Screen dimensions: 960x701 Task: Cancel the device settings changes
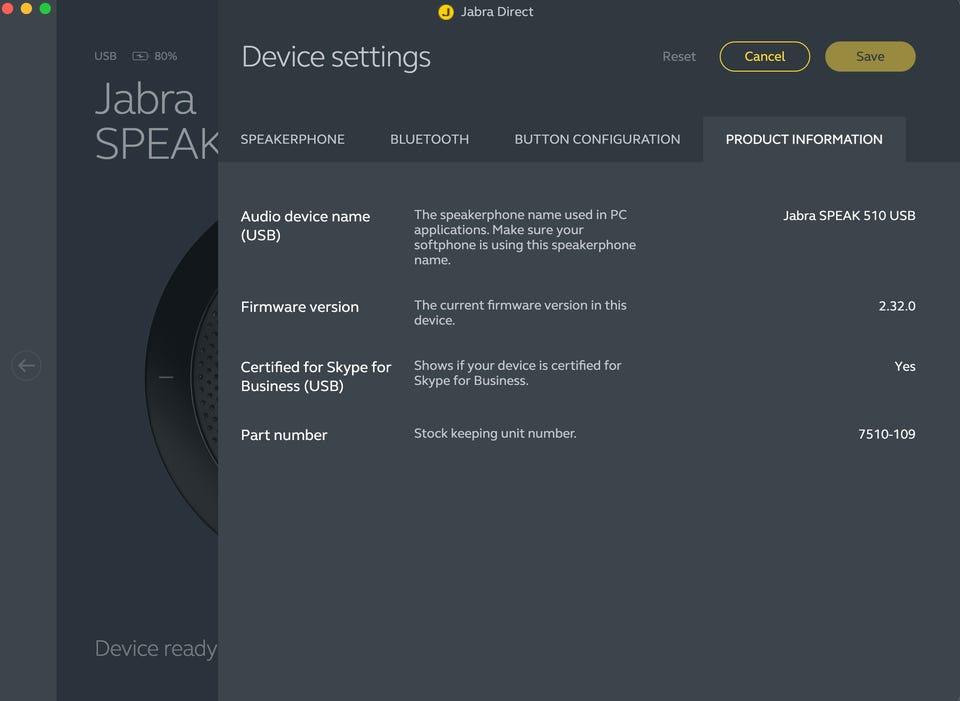point(765,57)
